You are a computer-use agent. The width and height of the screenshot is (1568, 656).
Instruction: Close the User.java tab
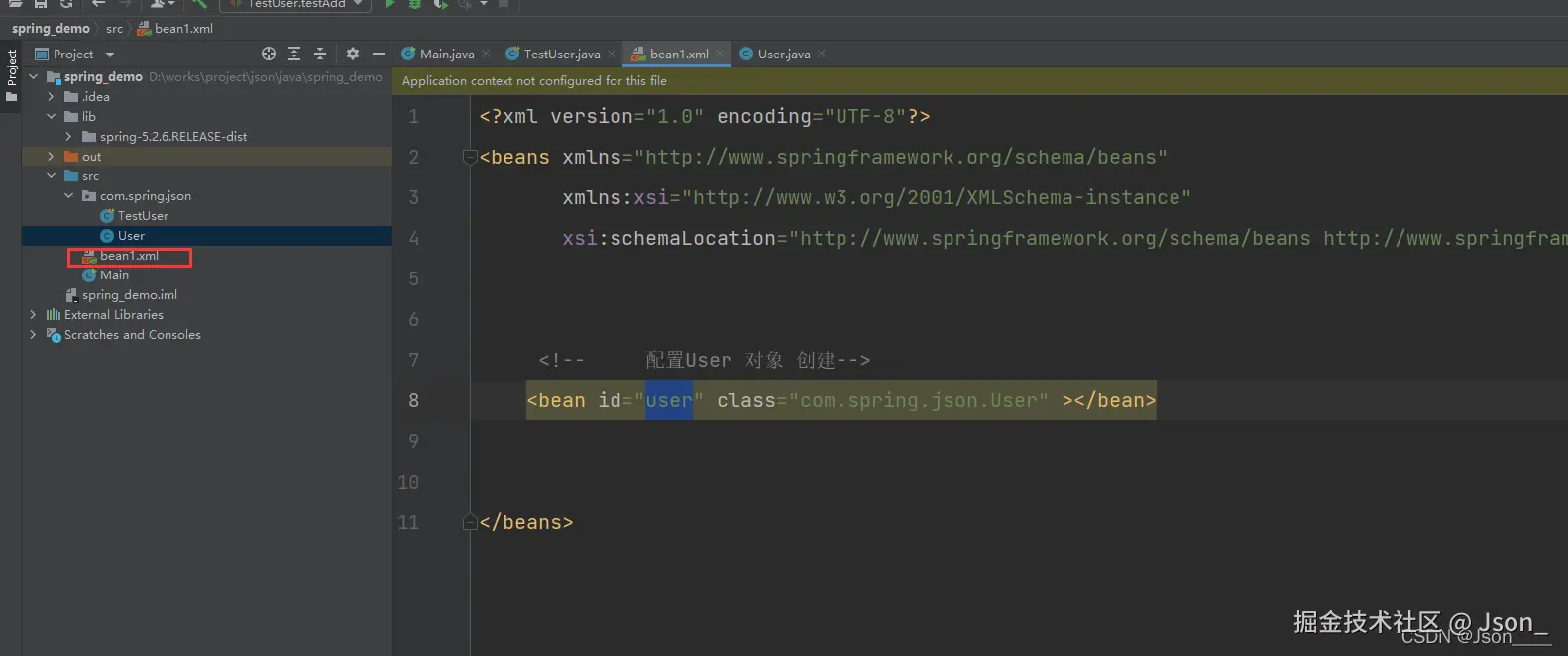click(x=822, y=54)
